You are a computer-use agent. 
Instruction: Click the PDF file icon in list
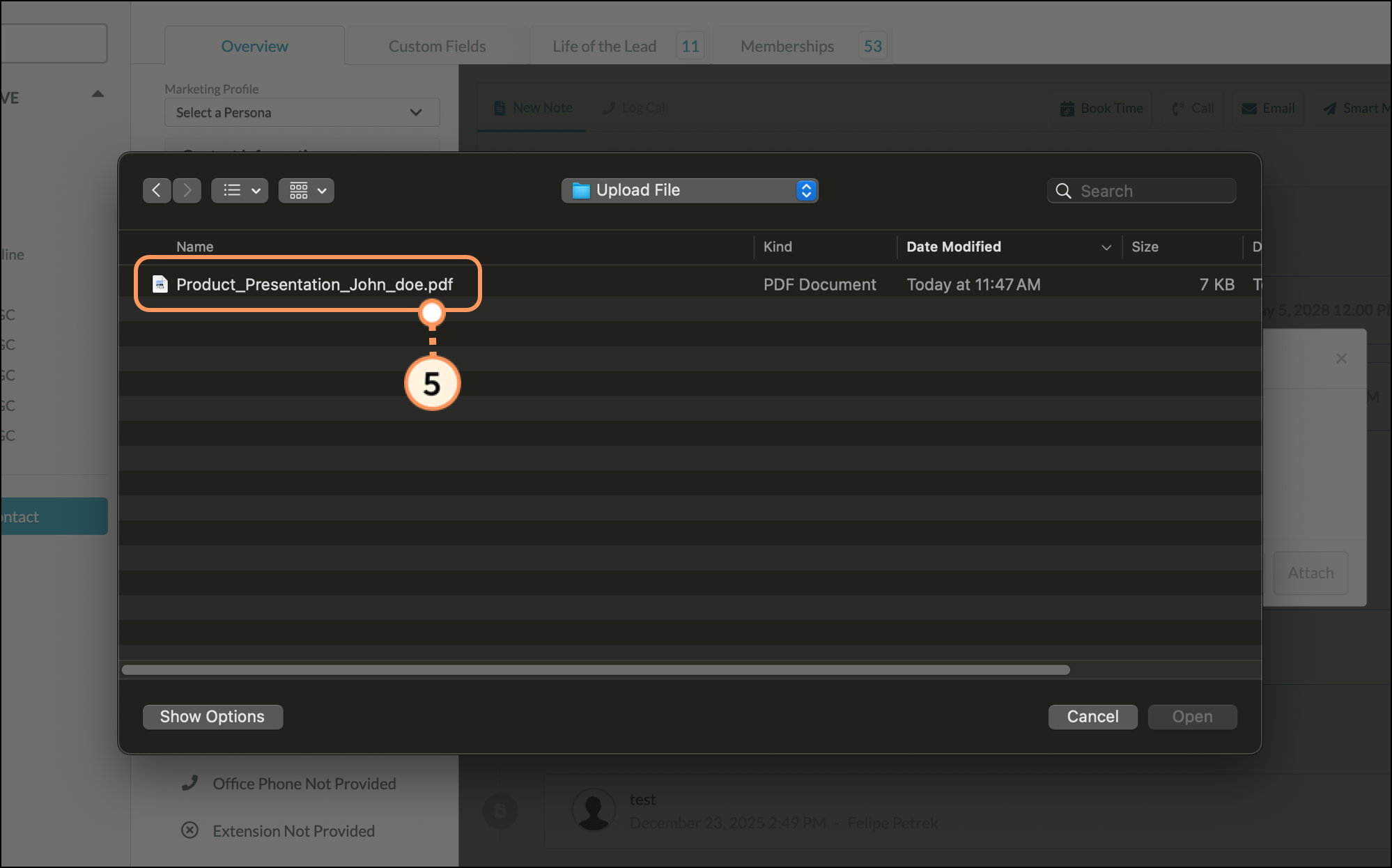[160, 284]
